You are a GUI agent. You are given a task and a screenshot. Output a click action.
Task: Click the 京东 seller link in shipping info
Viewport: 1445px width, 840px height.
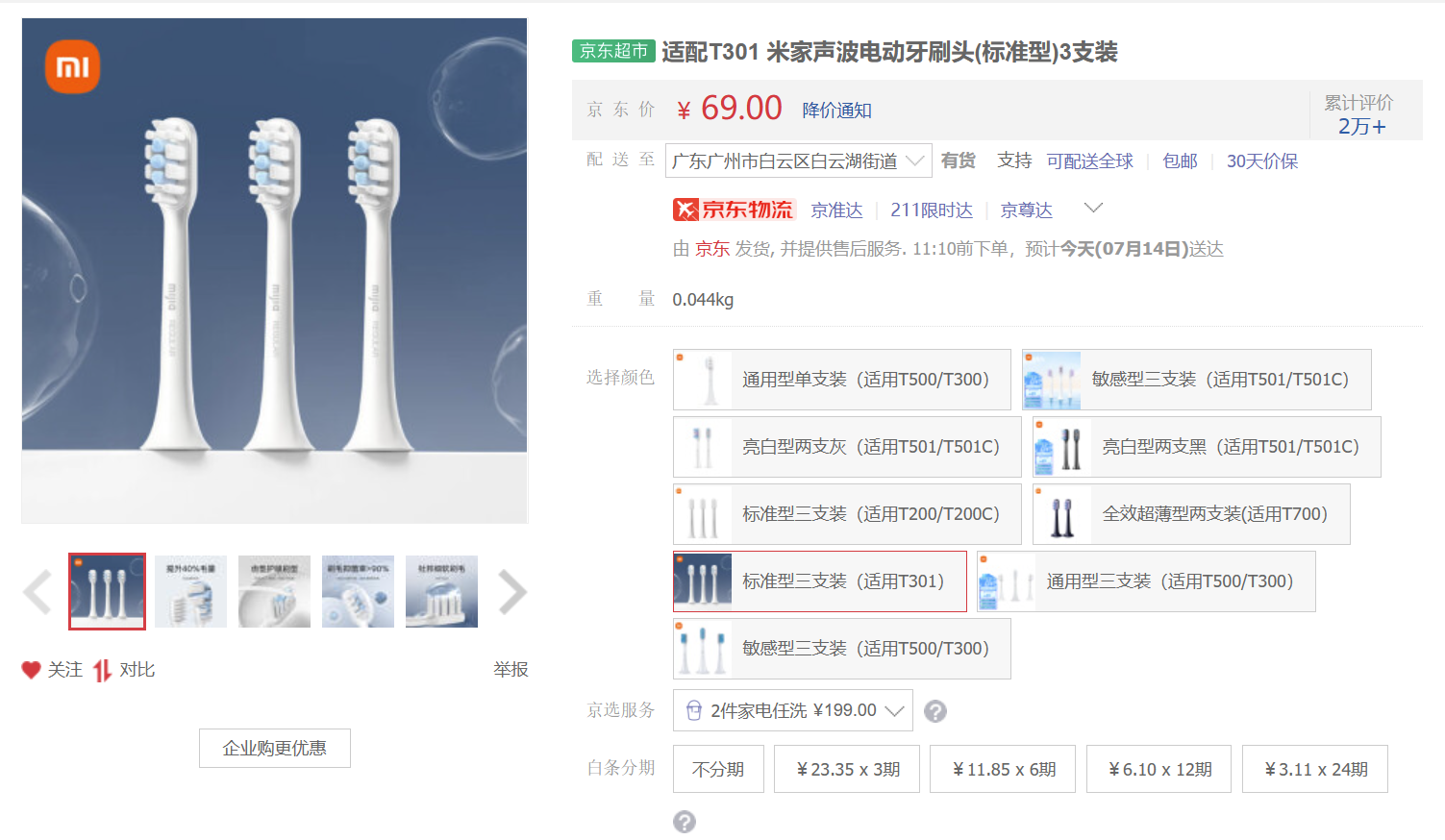712,249
